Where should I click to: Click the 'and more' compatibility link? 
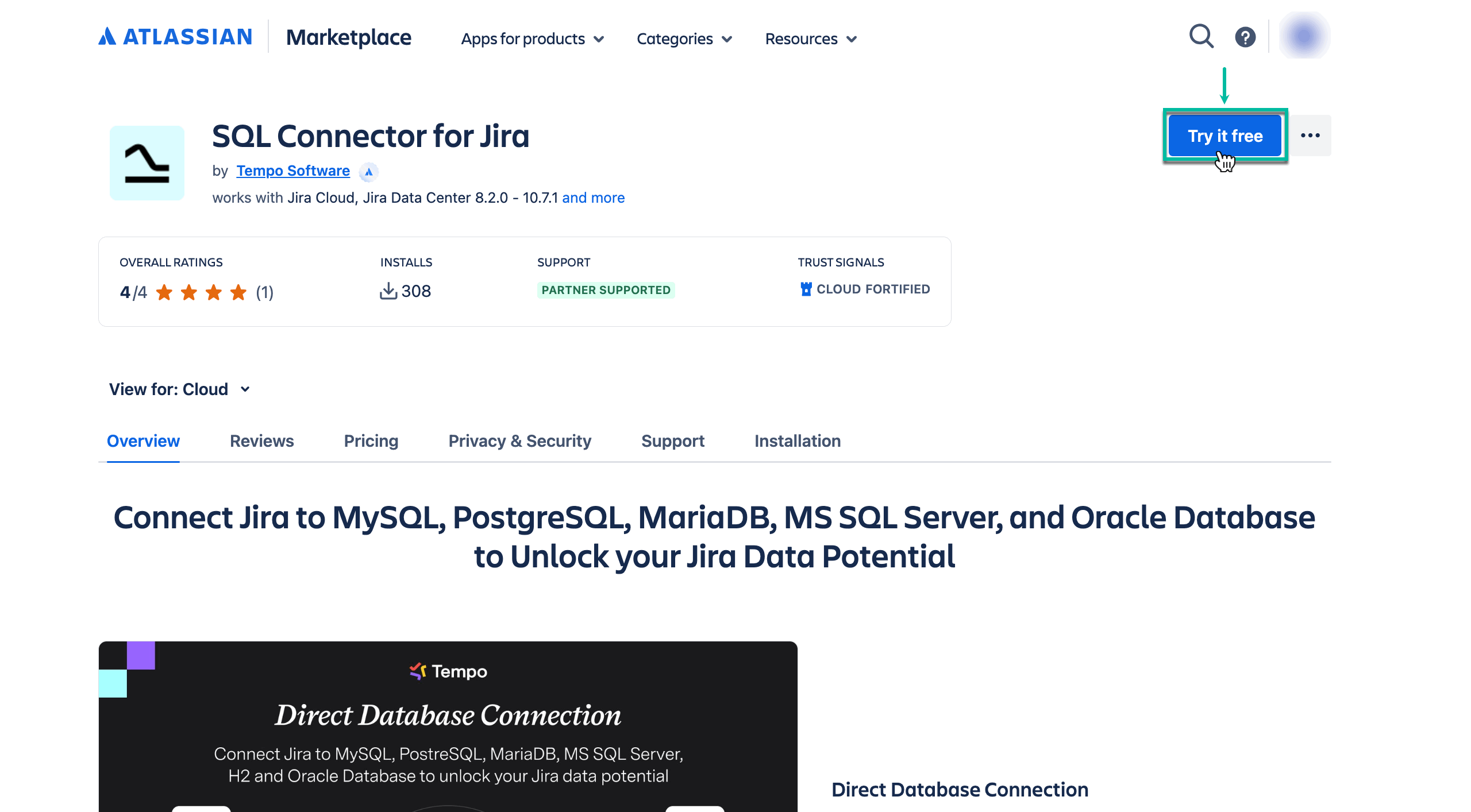coord(594,197)
